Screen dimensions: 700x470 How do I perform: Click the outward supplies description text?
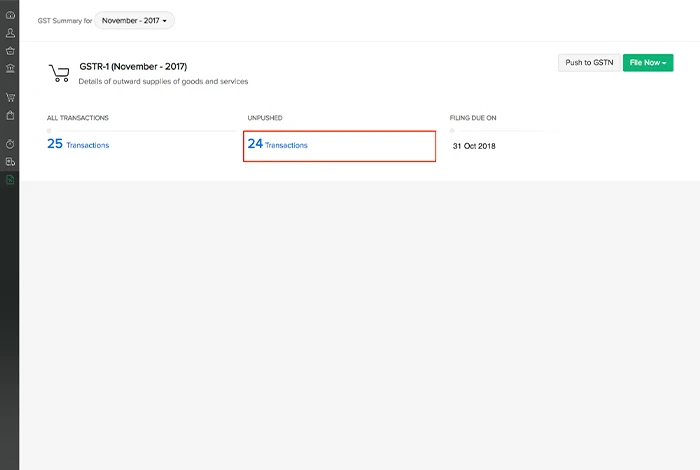tap(163, 81)
